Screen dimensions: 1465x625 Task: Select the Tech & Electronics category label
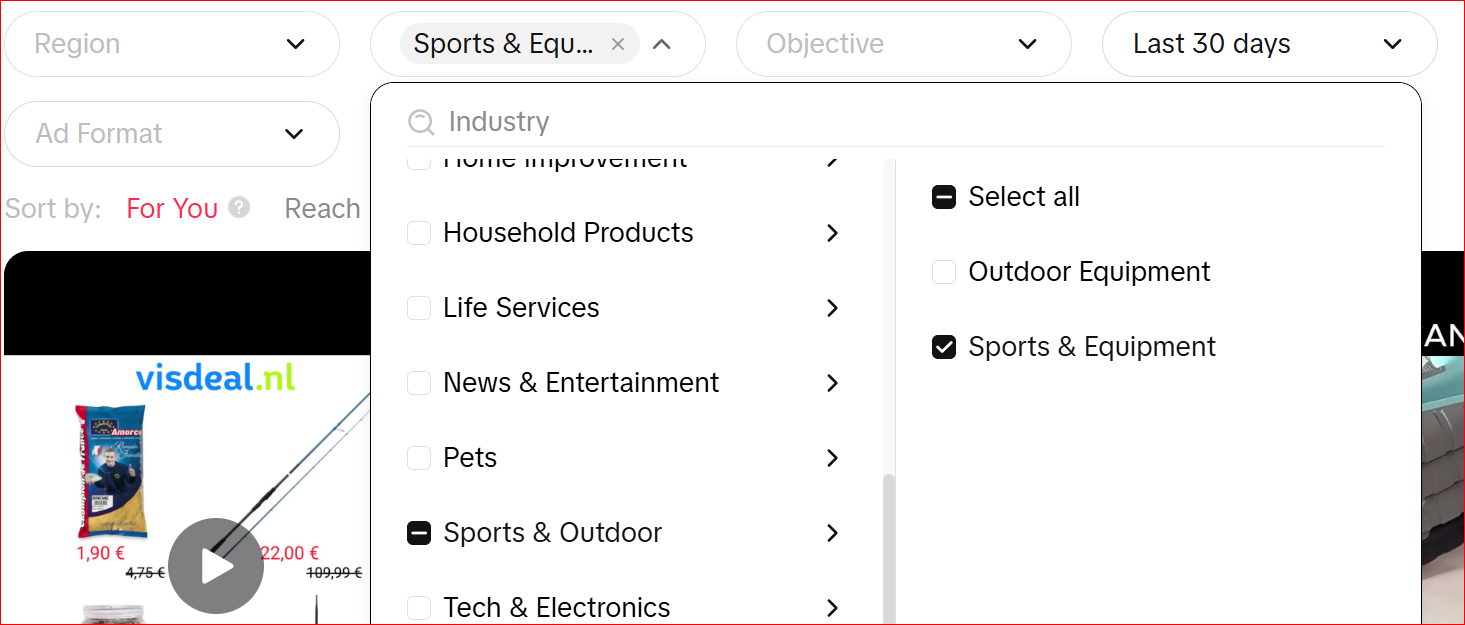pos(557,608)
